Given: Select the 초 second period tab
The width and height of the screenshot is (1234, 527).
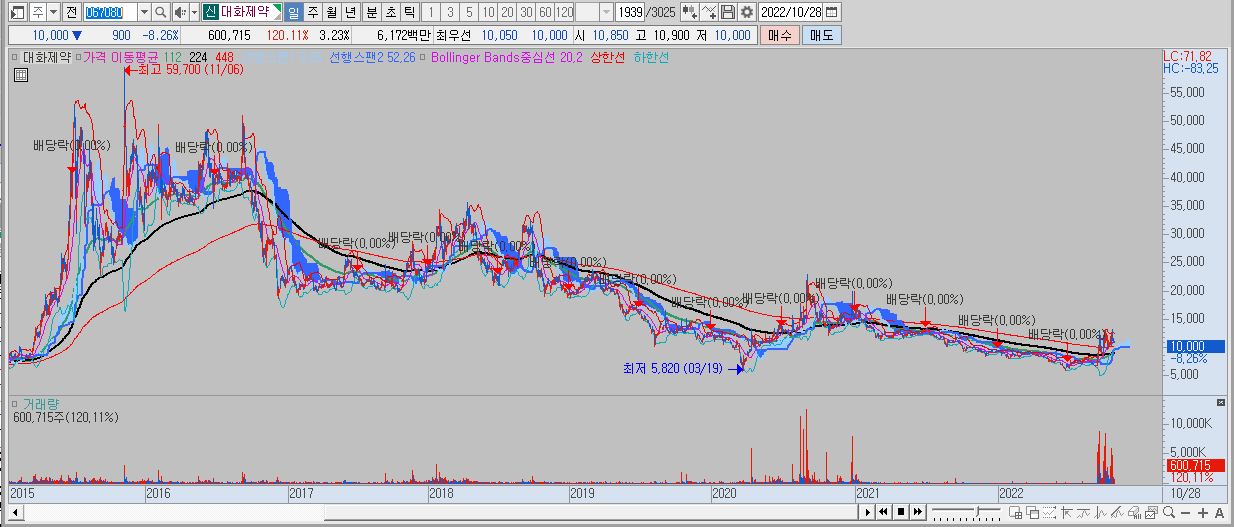Looking at the screenshot, I should pos(390,12).
